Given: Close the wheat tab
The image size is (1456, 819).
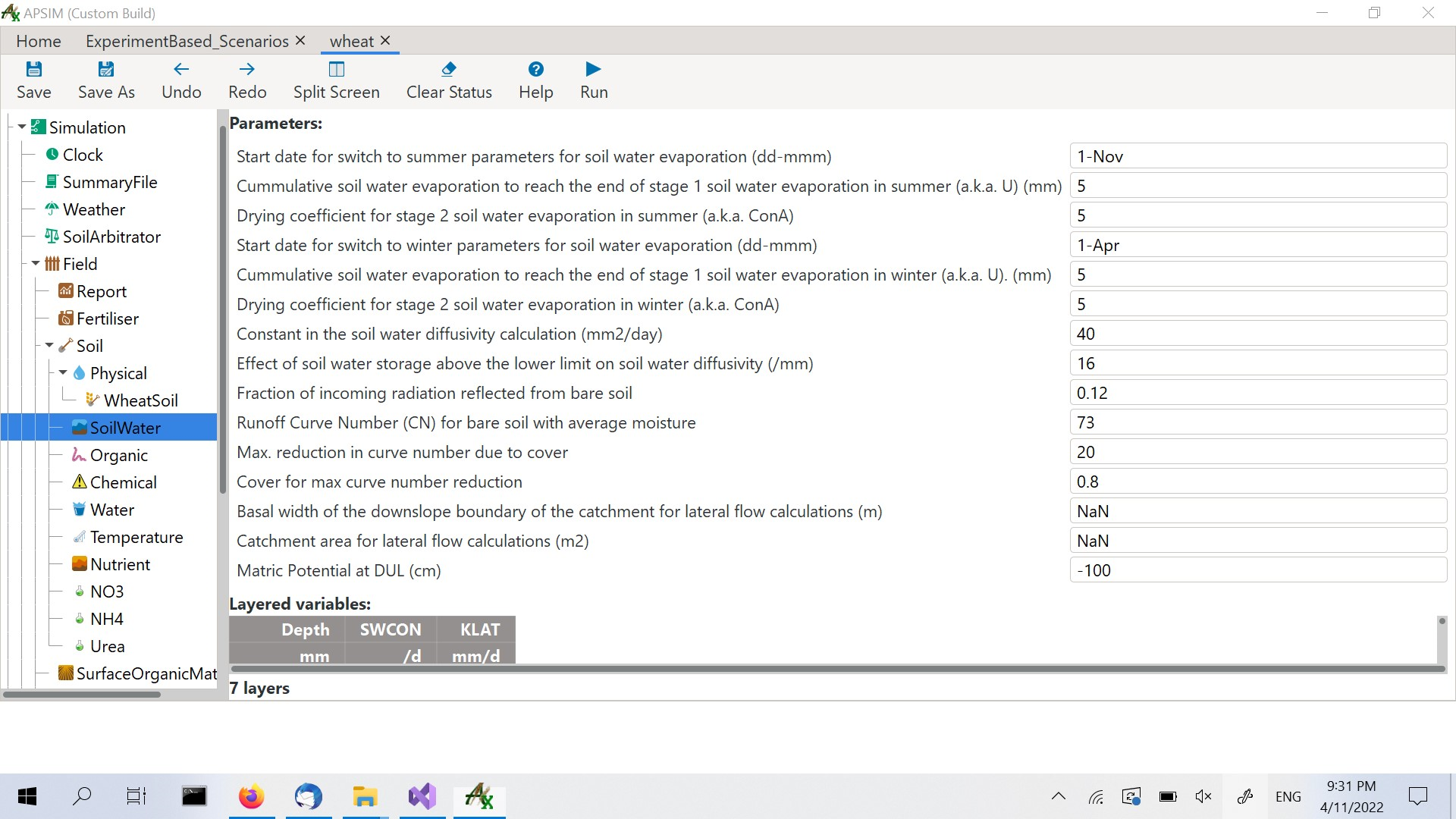Looking at the screenshot, I should (385, 40).
